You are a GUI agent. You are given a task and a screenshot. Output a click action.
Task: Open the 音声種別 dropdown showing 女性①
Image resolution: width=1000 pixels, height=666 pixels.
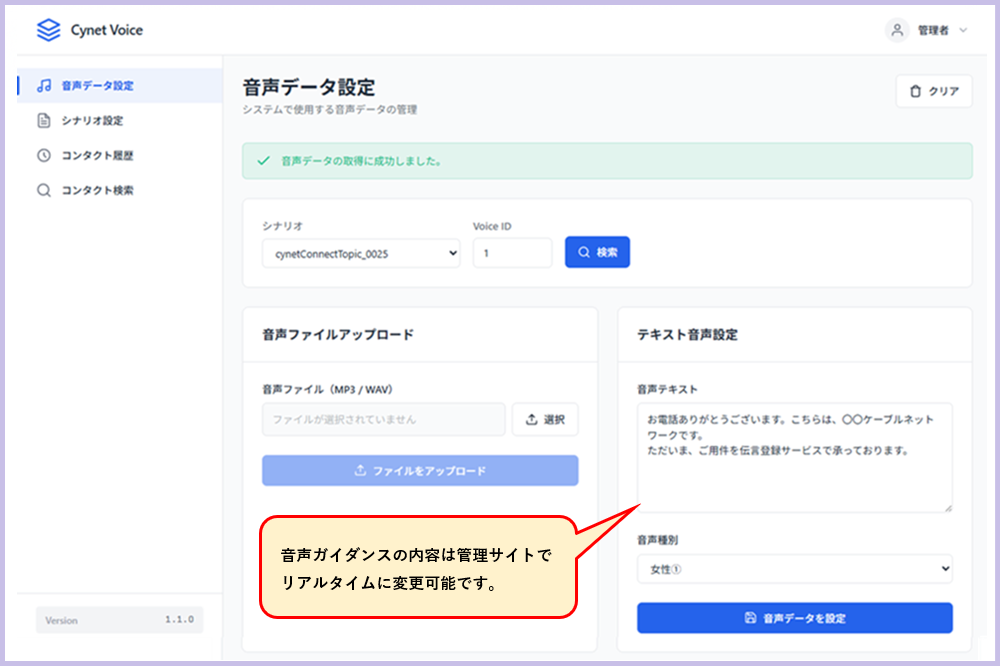click(794, 569)
